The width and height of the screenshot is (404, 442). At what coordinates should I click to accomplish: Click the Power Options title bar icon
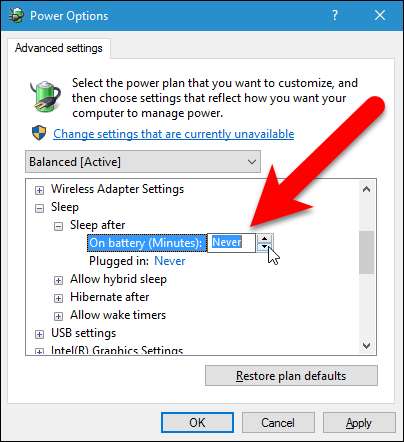click(x=16, y=16)
